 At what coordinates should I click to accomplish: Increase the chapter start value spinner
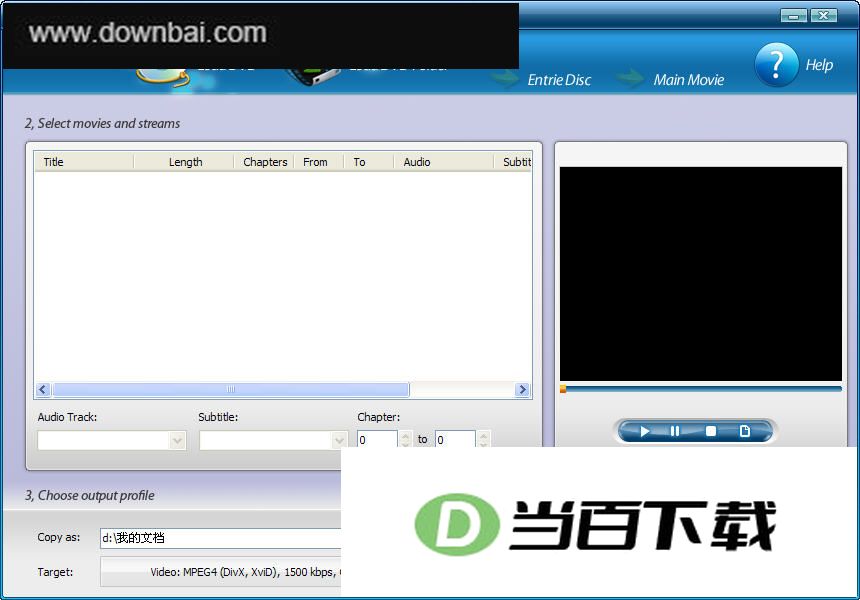pos(405,435)
